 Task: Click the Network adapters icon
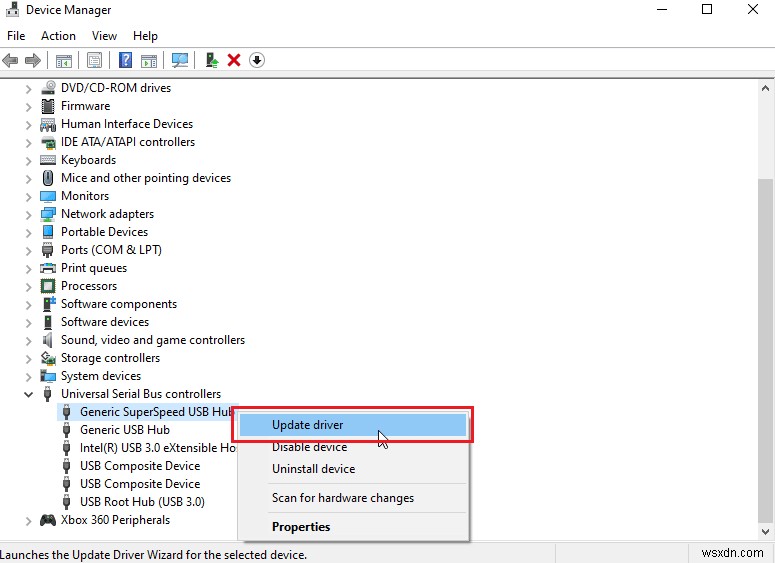click(x=48, y=214)
